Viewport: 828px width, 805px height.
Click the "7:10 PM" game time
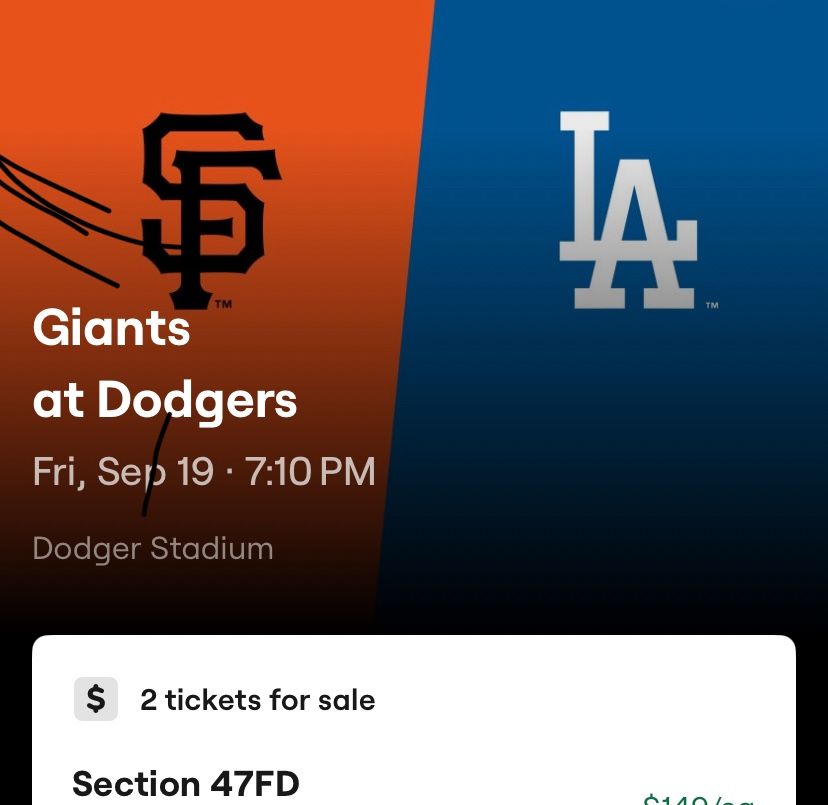311,471
